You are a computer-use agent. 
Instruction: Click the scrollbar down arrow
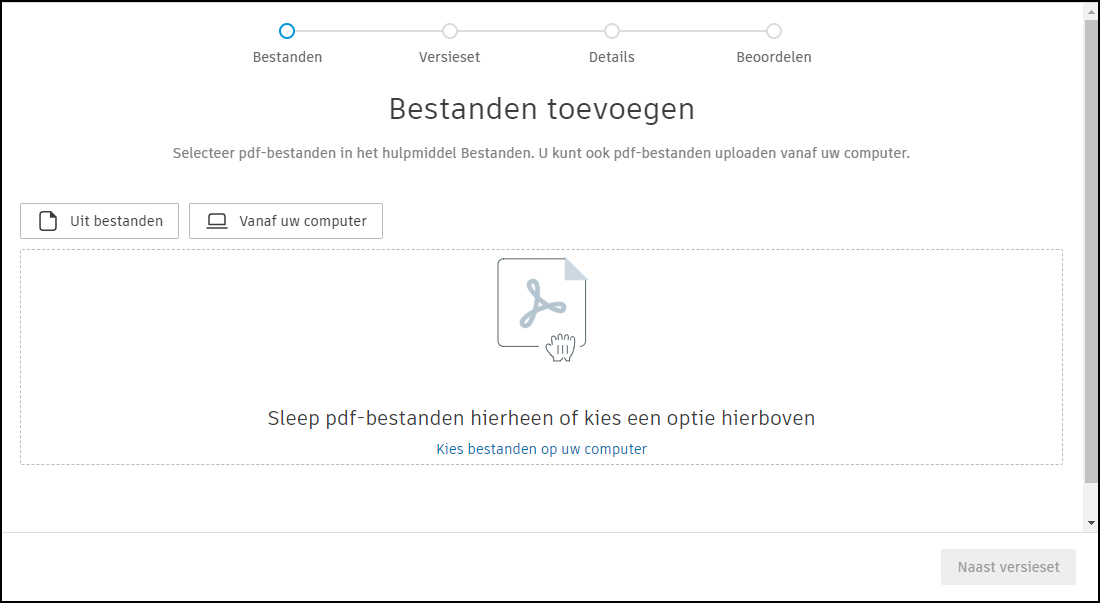pyautogui.click(x=1092, y=520)
